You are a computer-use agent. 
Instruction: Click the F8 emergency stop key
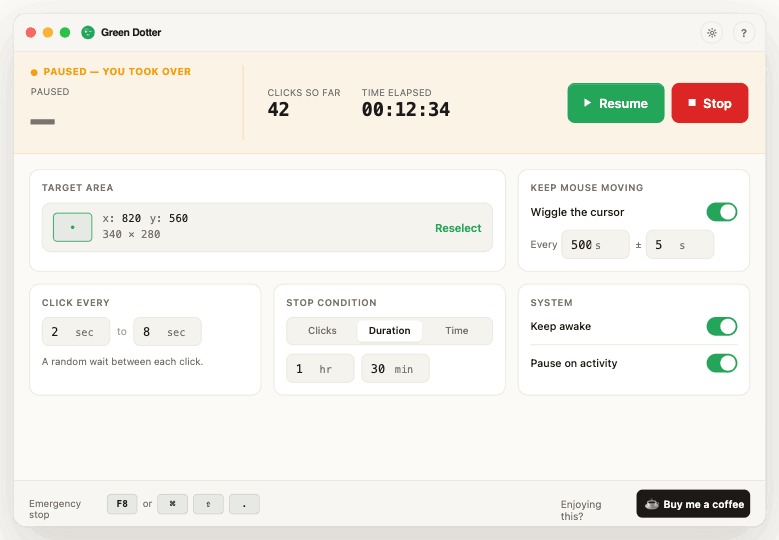pyautogui.click(x=122, y=504)
